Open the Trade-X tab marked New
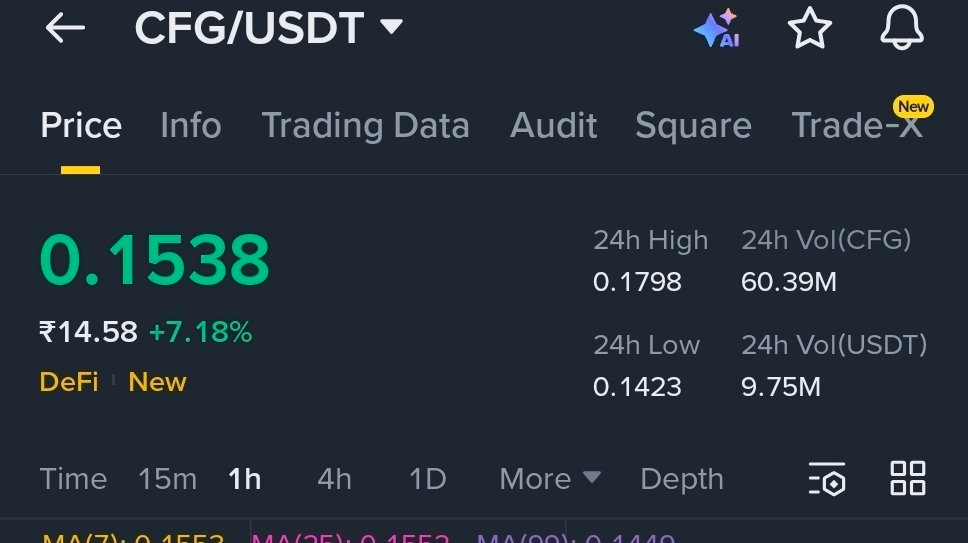968x543 pixels. point(858,125)
